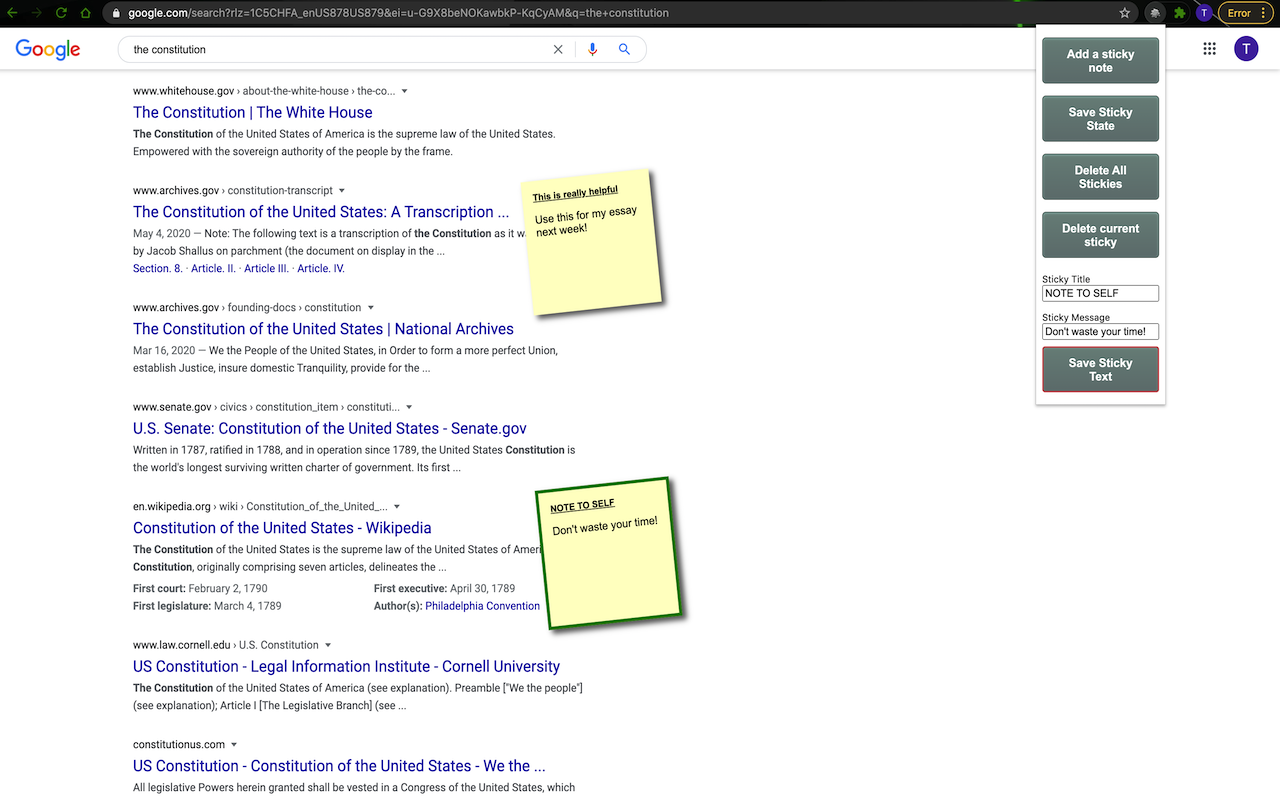
Task: Start voice search with microphone icon
Action: click(593, 49)
